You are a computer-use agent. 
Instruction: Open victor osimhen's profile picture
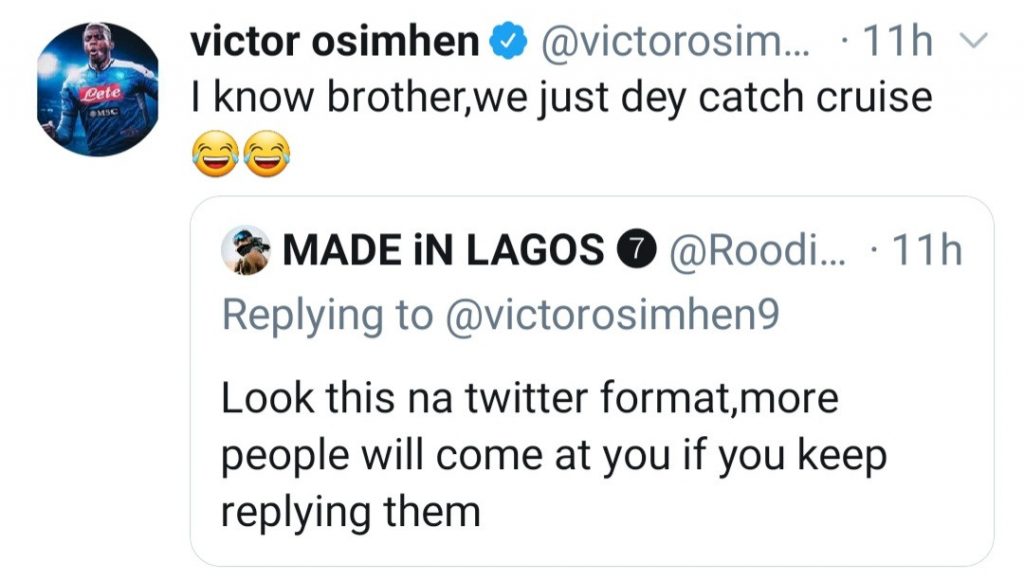click(98, 89)
